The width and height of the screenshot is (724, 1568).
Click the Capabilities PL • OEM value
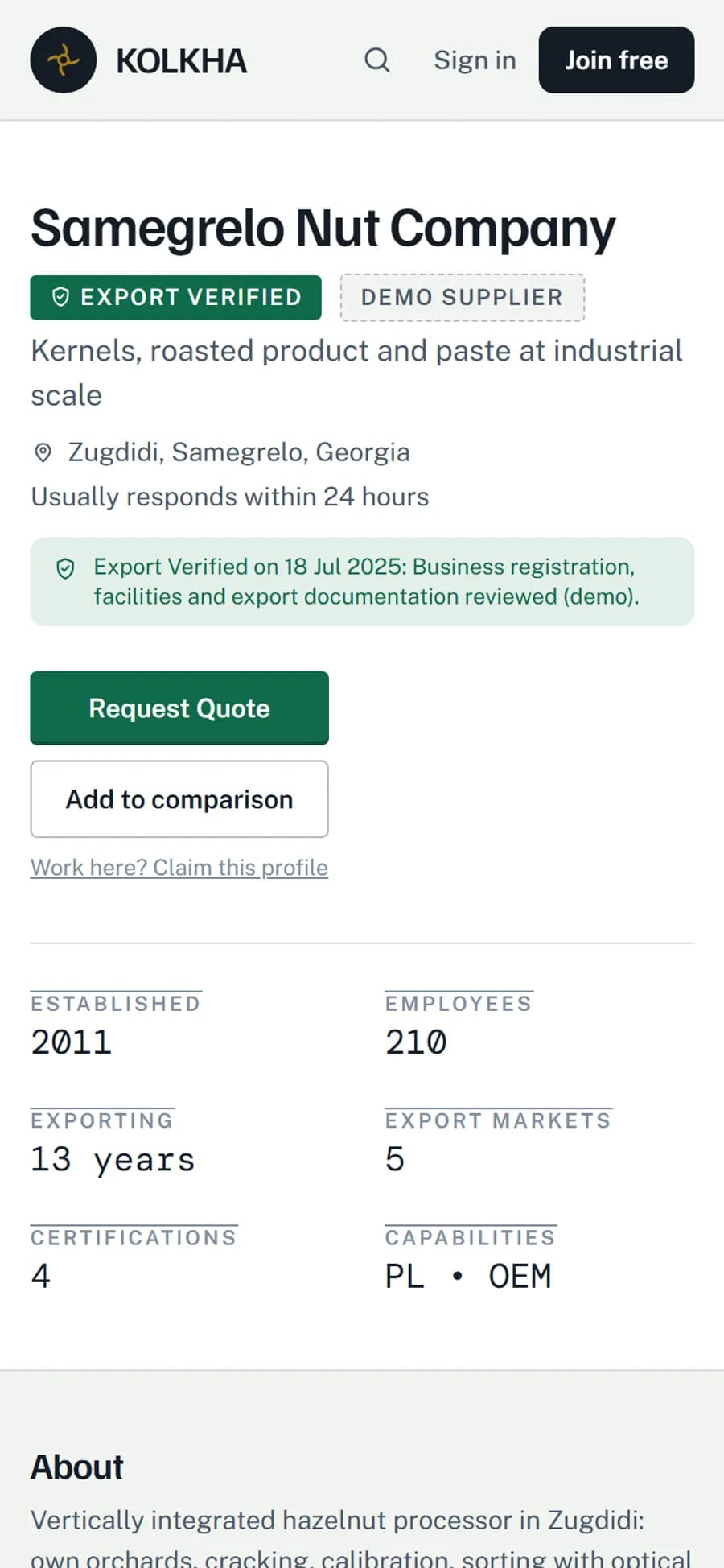coord(468,1276)
